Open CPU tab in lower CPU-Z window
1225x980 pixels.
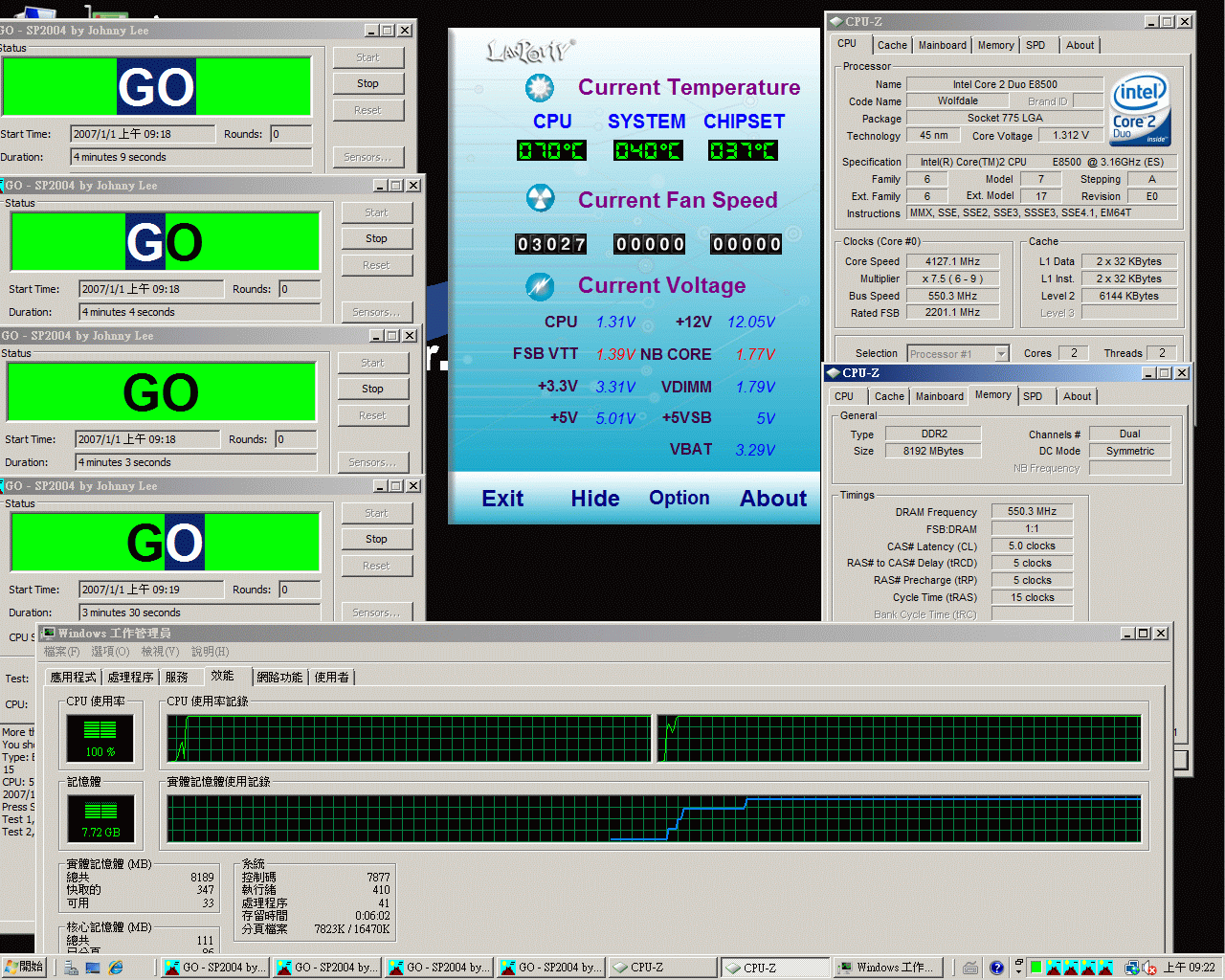[x=844, y=396]
